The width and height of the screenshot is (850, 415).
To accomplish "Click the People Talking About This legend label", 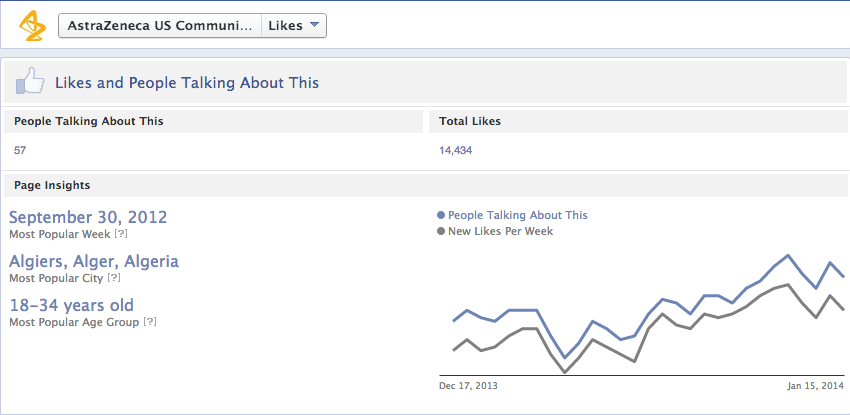I will 518,215.
